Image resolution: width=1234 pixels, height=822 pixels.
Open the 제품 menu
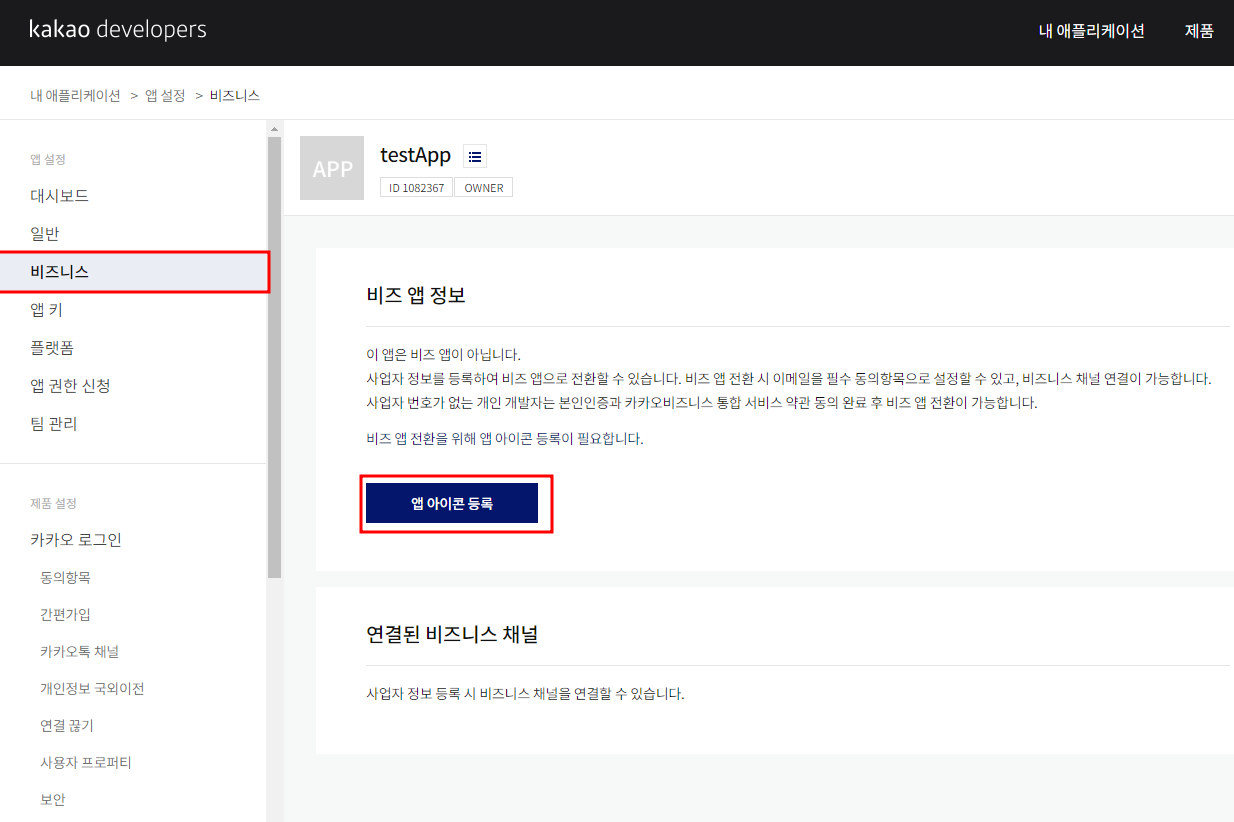tap(1199, 31)
